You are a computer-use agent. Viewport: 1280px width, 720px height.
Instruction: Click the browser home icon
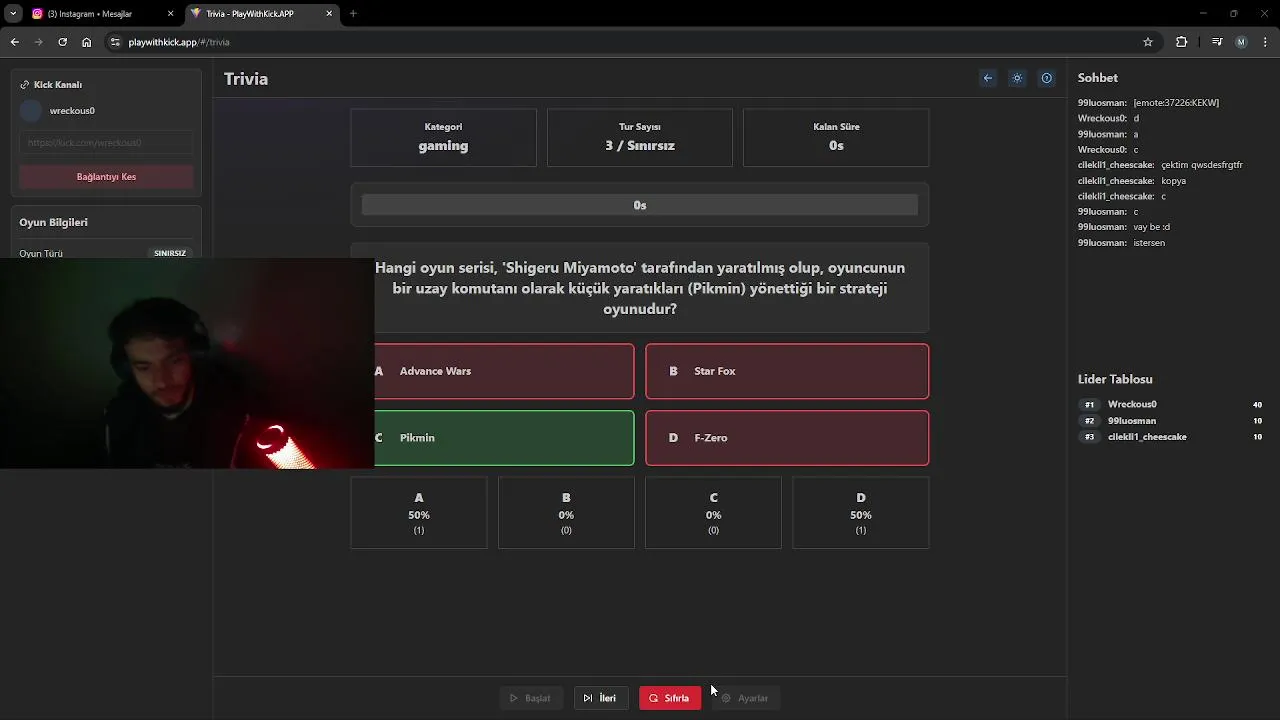click(86, 42)
